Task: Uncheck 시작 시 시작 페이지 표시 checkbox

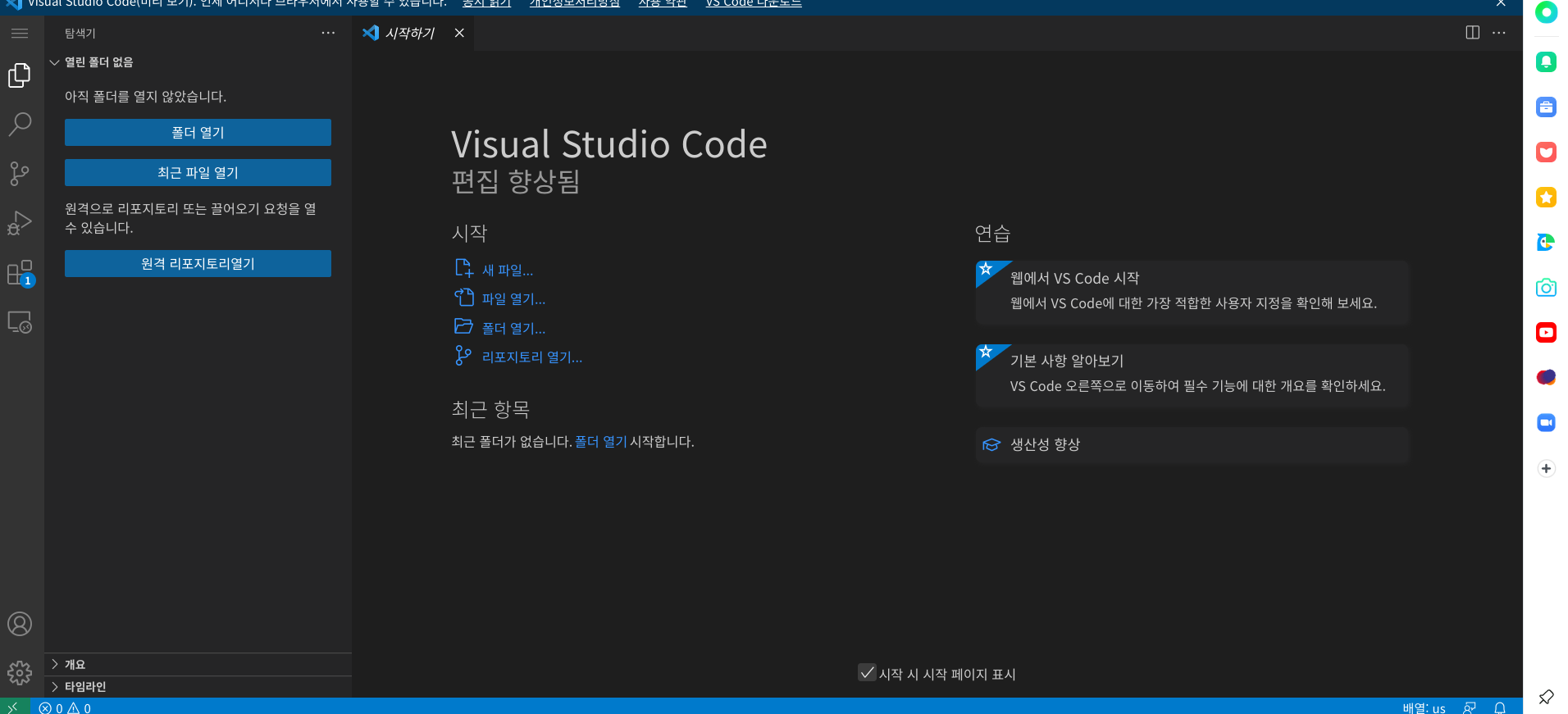Action: click(x=867, y=673)
